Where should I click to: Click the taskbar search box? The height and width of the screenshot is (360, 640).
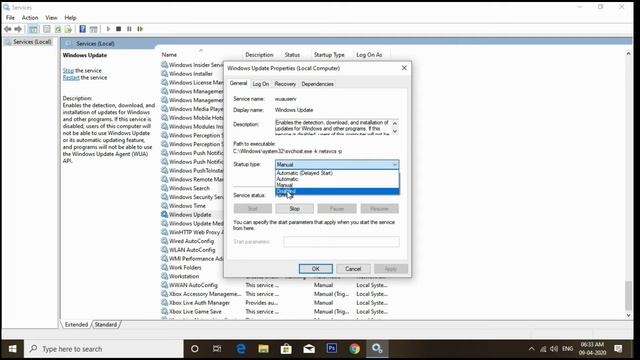click(104, 349)
